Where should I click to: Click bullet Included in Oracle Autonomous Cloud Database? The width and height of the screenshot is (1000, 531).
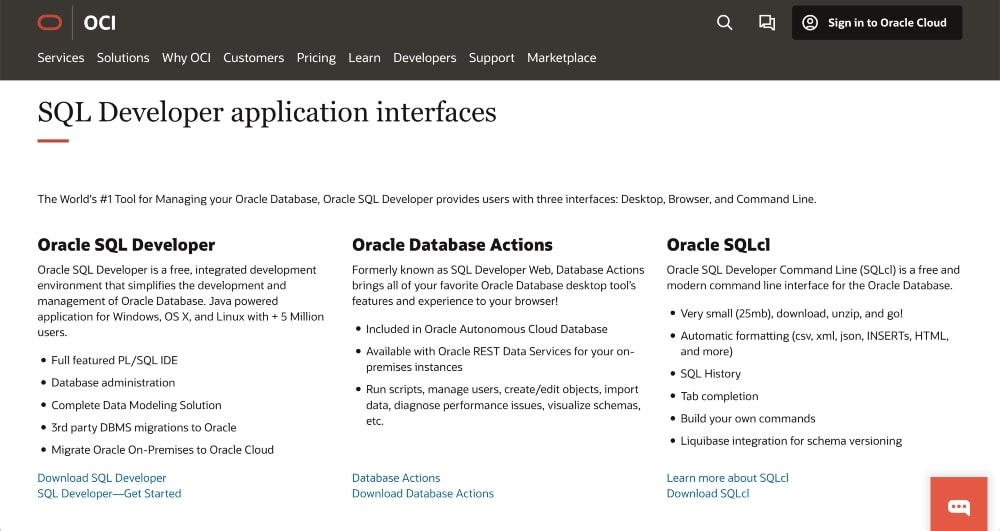pos(487,329)
